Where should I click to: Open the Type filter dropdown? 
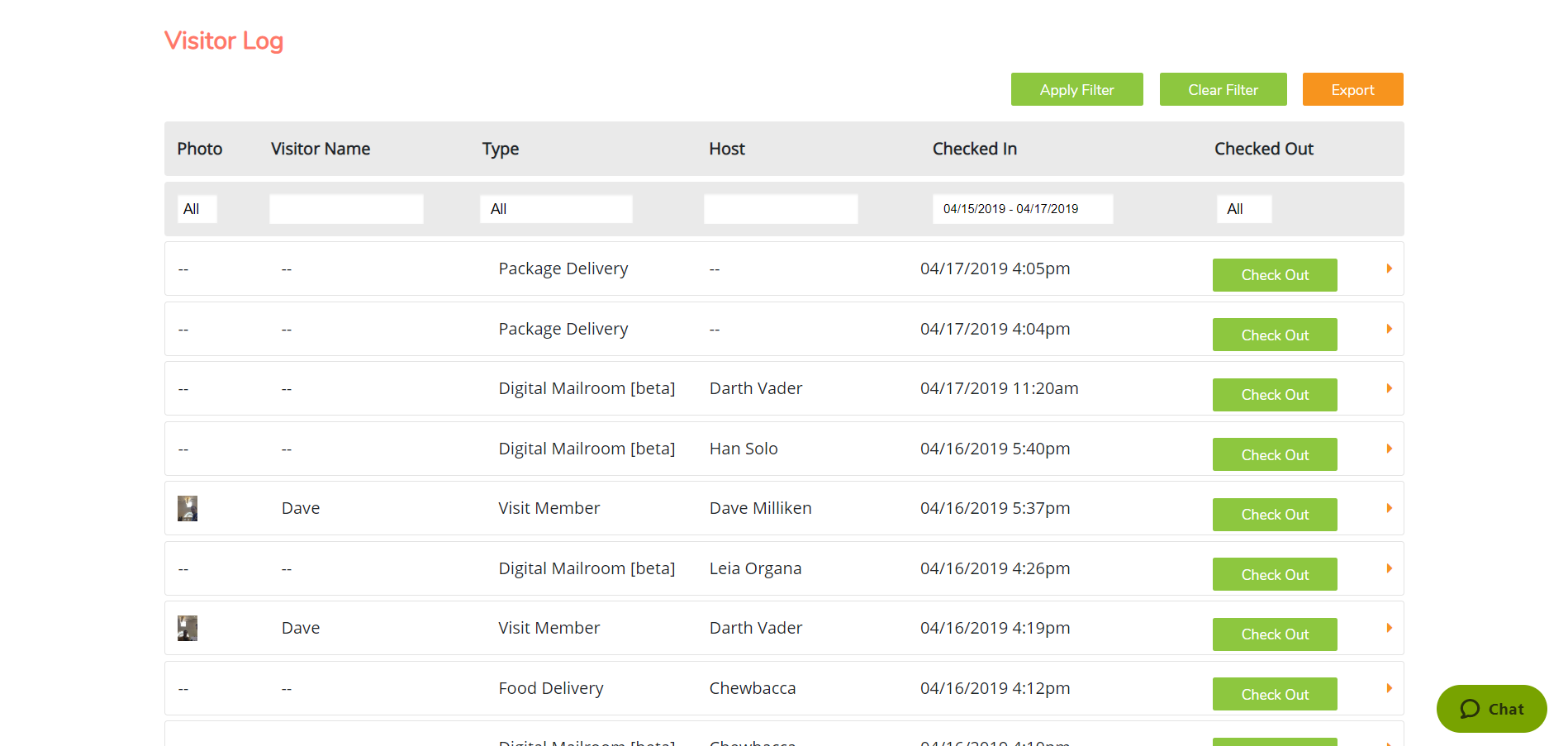(x=556, y=208)
